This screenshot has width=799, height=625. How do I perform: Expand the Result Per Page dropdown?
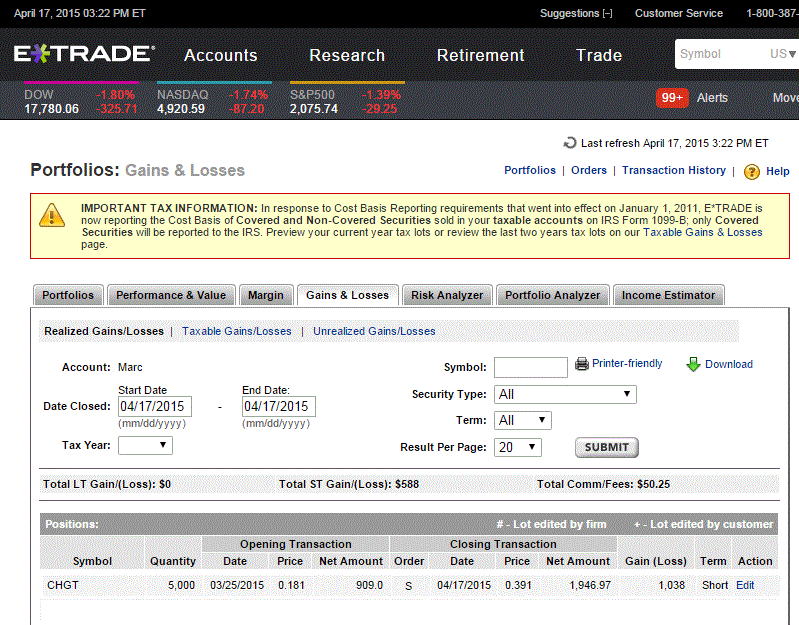click(x=518, y=447)
